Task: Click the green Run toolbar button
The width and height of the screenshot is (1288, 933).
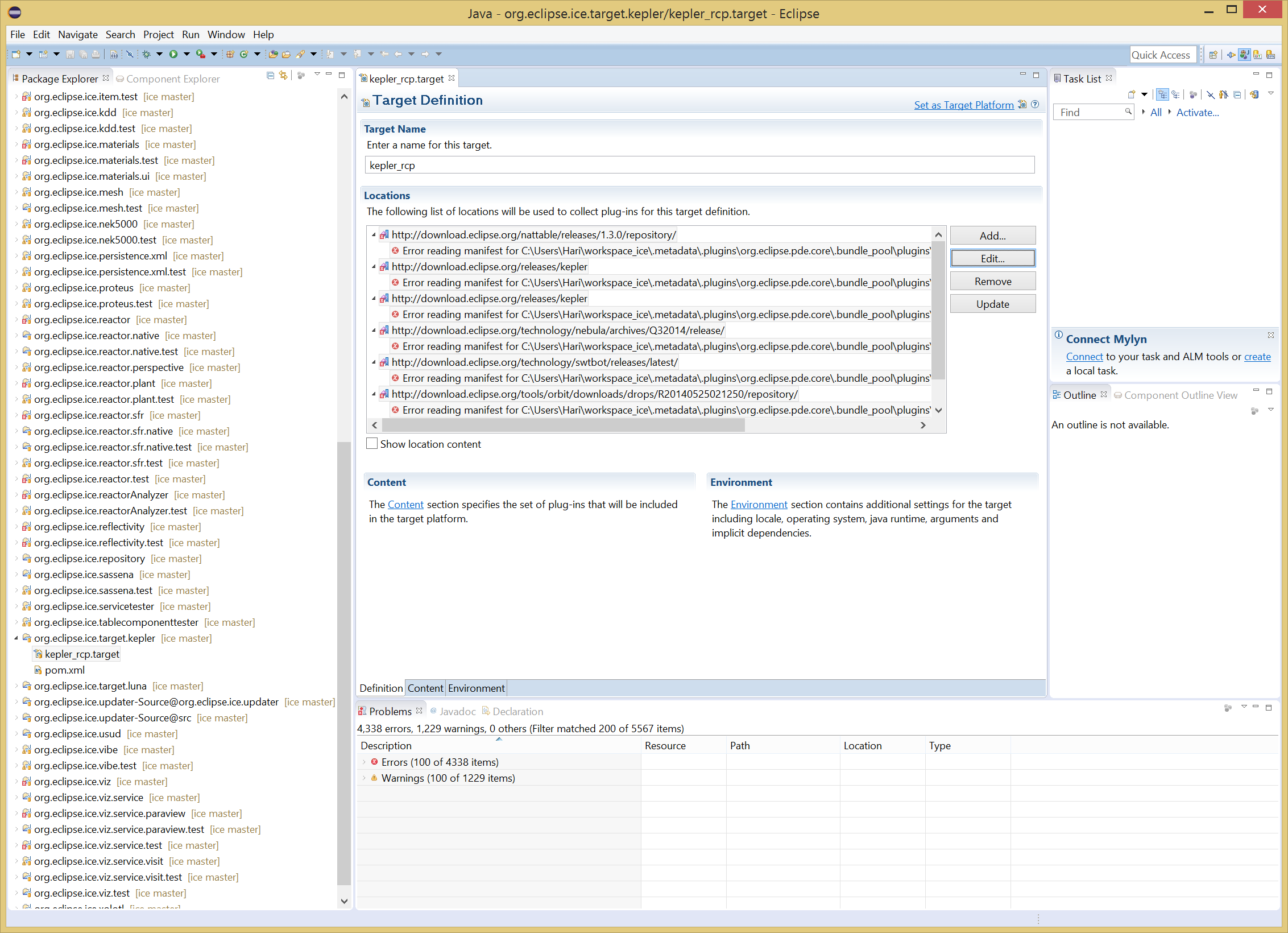Action: tap(173, 54)
